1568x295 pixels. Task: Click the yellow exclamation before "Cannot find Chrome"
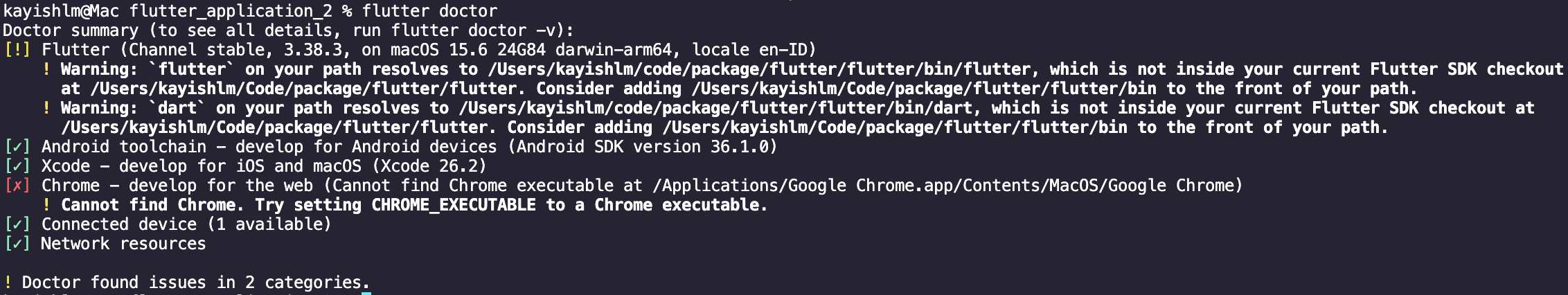(46, 205)
